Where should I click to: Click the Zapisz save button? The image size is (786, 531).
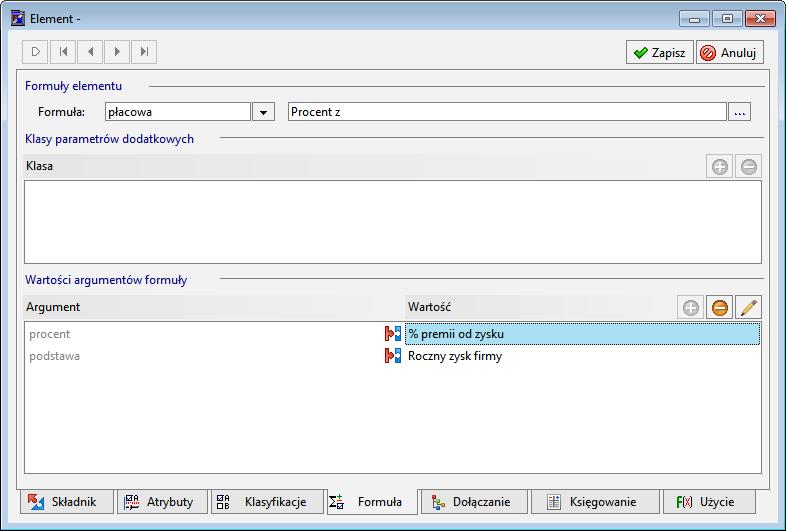coord(660,53)
